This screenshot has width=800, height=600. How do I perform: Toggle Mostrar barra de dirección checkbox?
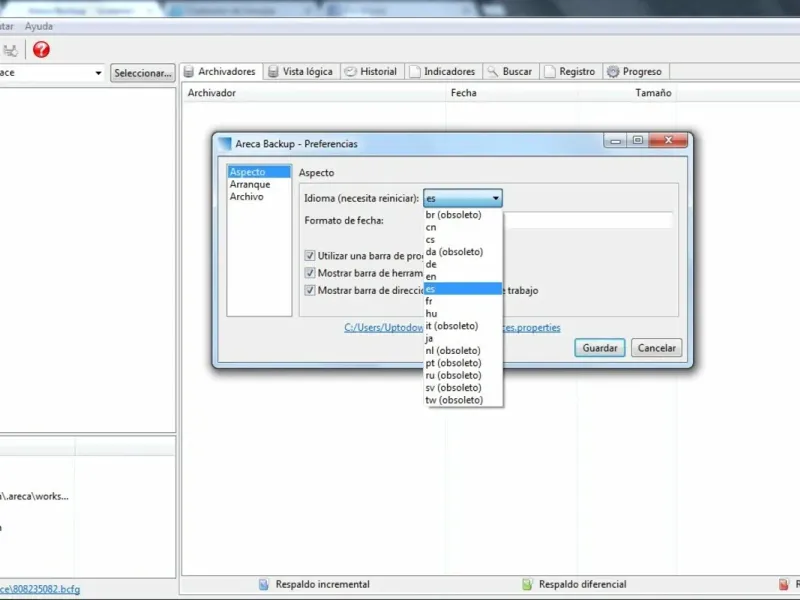point(310,290)
